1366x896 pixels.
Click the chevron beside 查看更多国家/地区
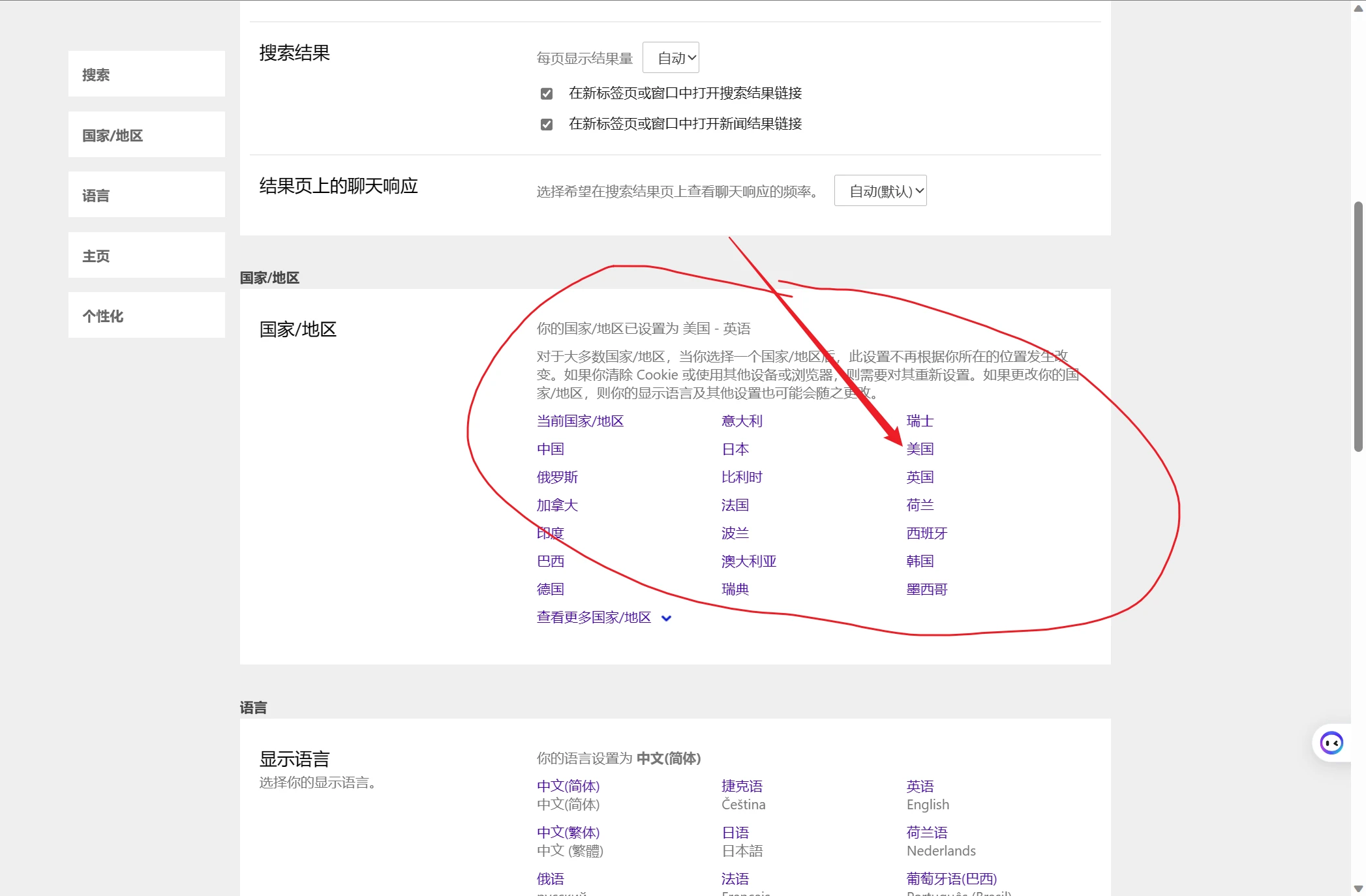click(666, 618)
